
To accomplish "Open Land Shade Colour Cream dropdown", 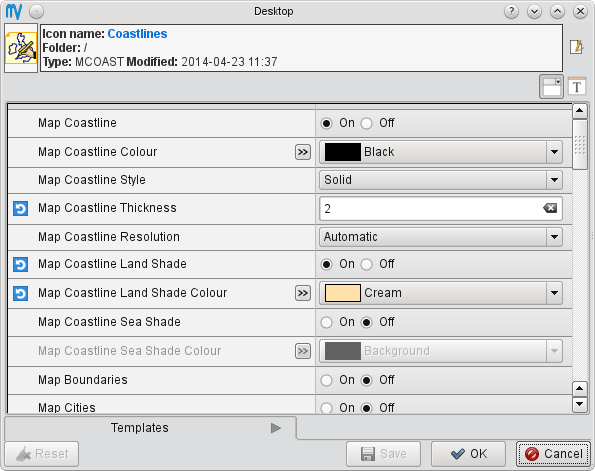I will coord(441,293).
